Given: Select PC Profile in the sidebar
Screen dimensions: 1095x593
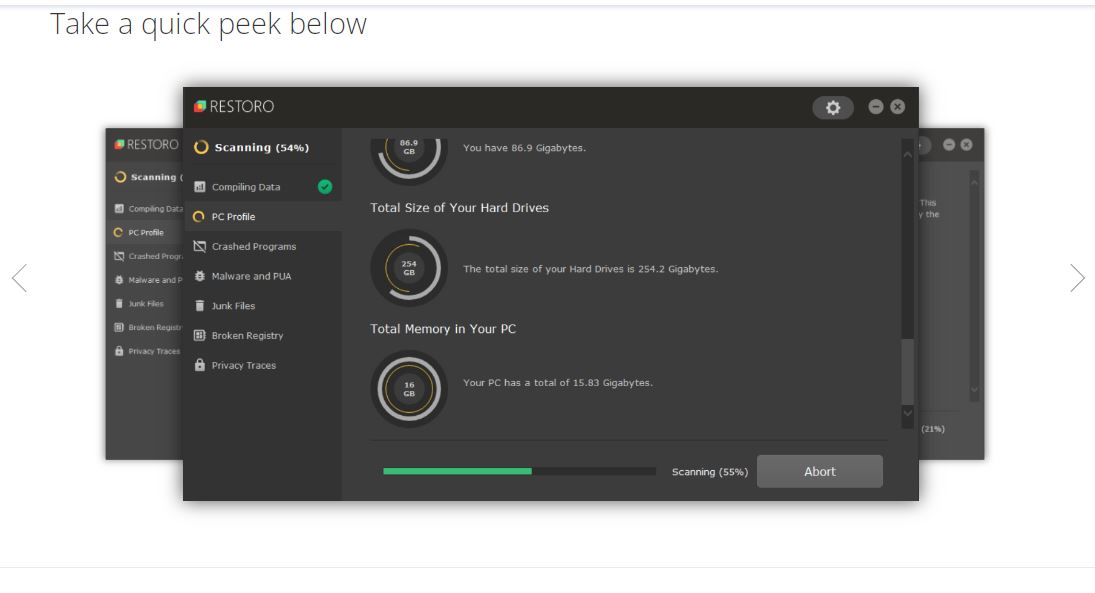Looking at the screenshot, I should [263, 217].
